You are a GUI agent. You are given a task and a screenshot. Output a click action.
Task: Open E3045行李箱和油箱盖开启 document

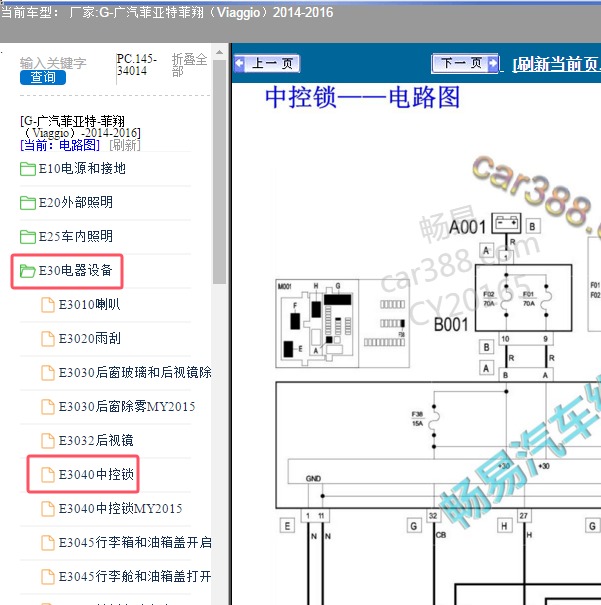(135, 542)
